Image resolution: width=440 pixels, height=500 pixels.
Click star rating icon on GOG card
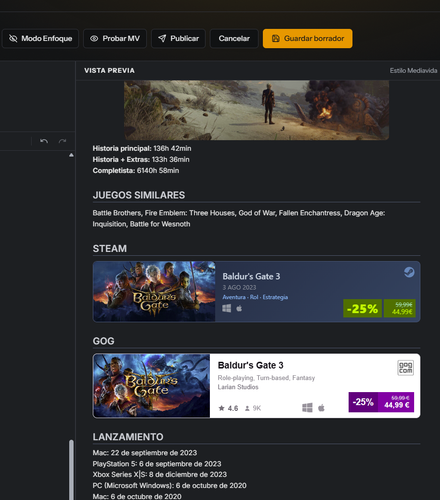221,408
